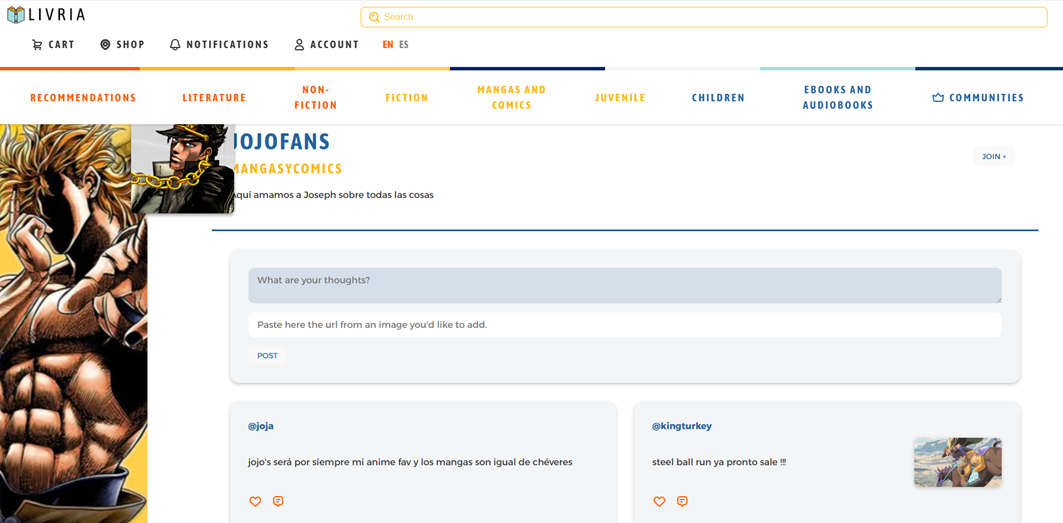Open the Ebooks and Audiobooks category
The width and height of the screenshot is (1063, 523).
pos(838,98)
